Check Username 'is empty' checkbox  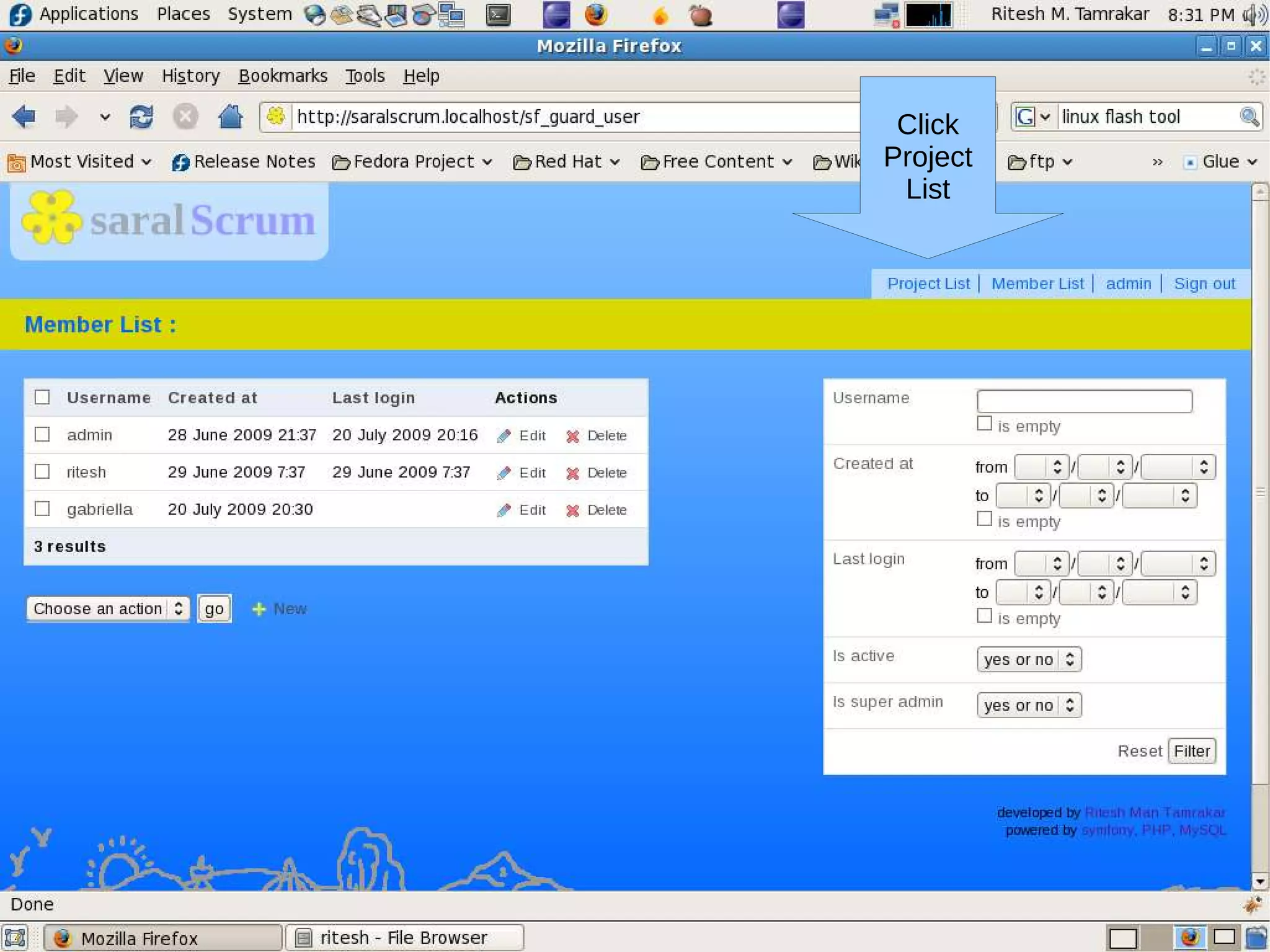(984, 424)
